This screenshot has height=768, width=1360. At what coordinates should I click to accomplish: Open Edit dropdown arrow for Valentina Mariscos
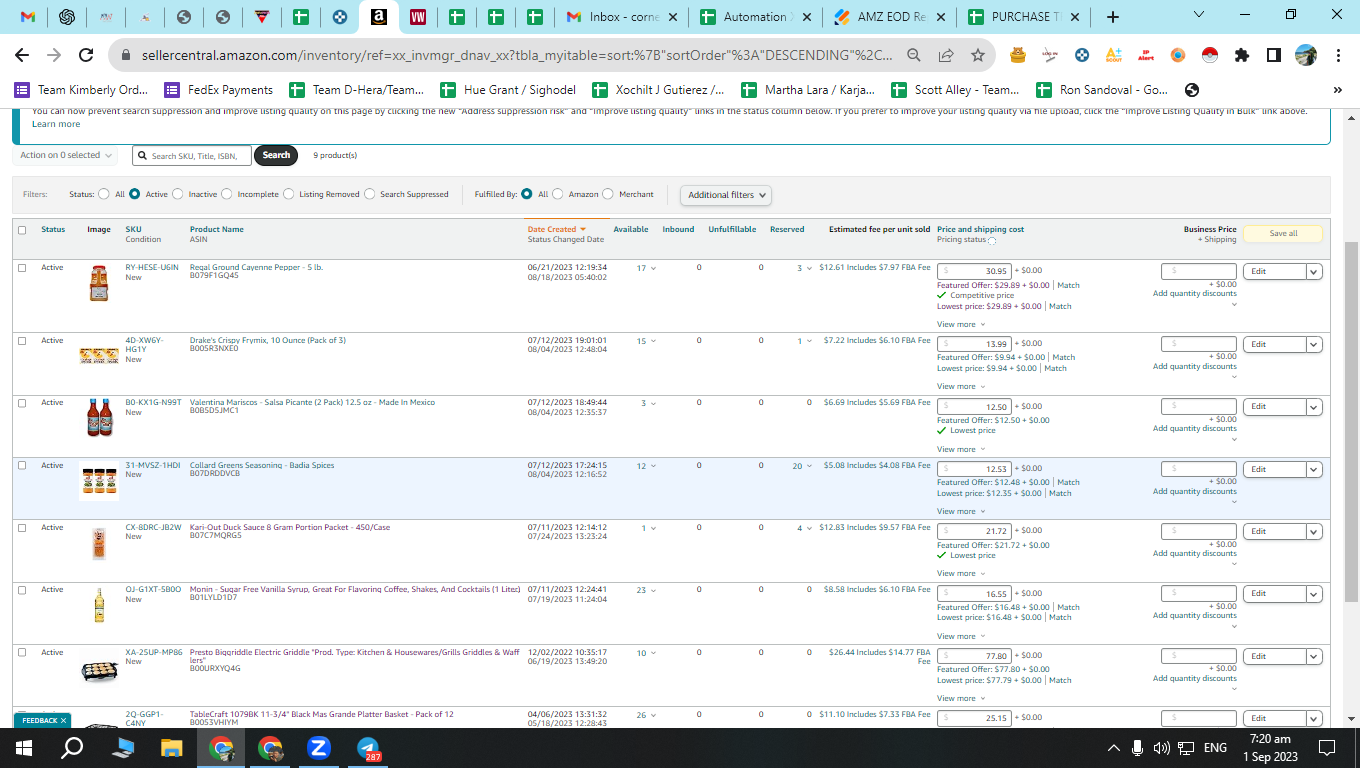1314,407
